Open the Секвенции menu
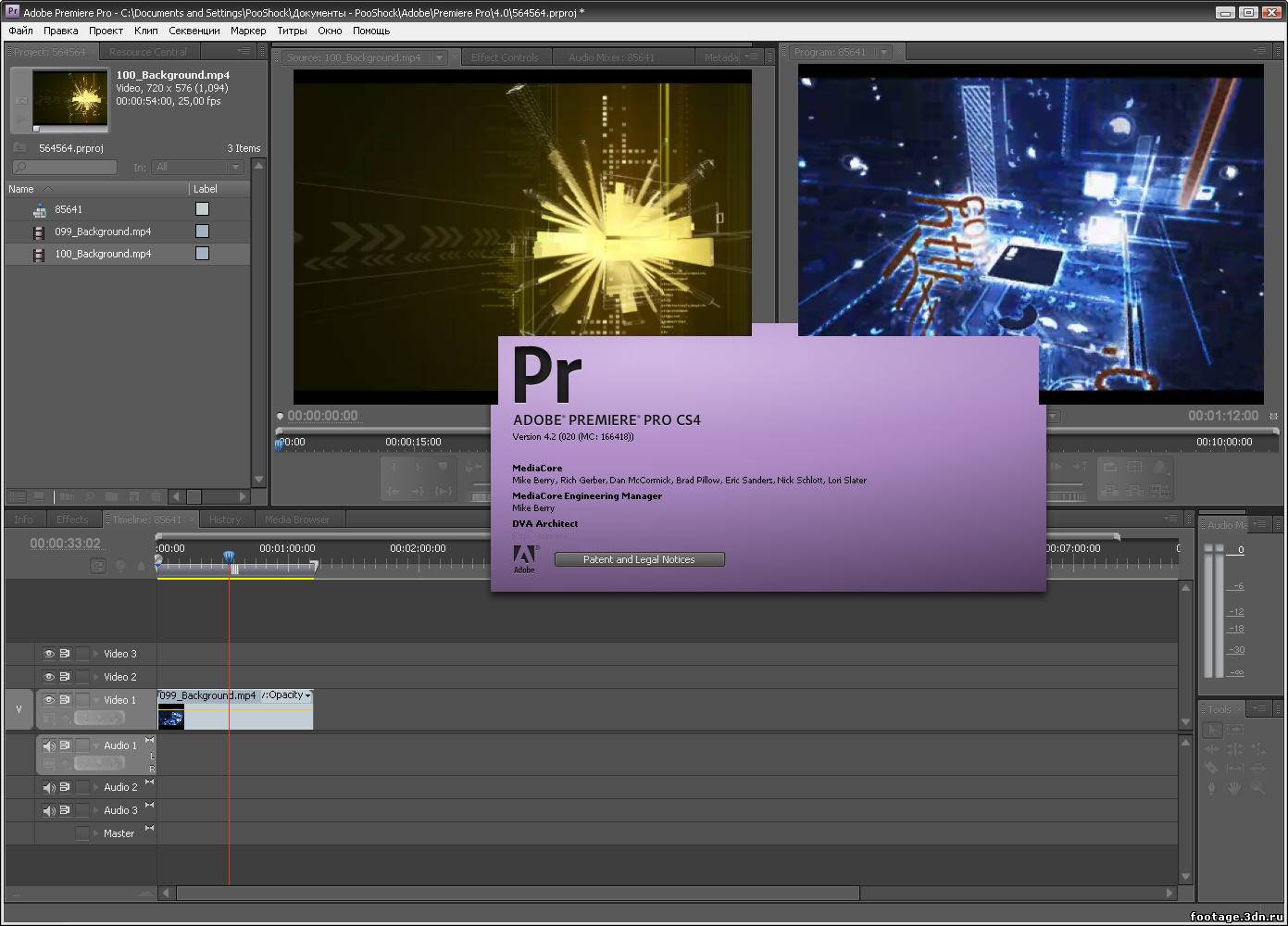 coord(194,31)
